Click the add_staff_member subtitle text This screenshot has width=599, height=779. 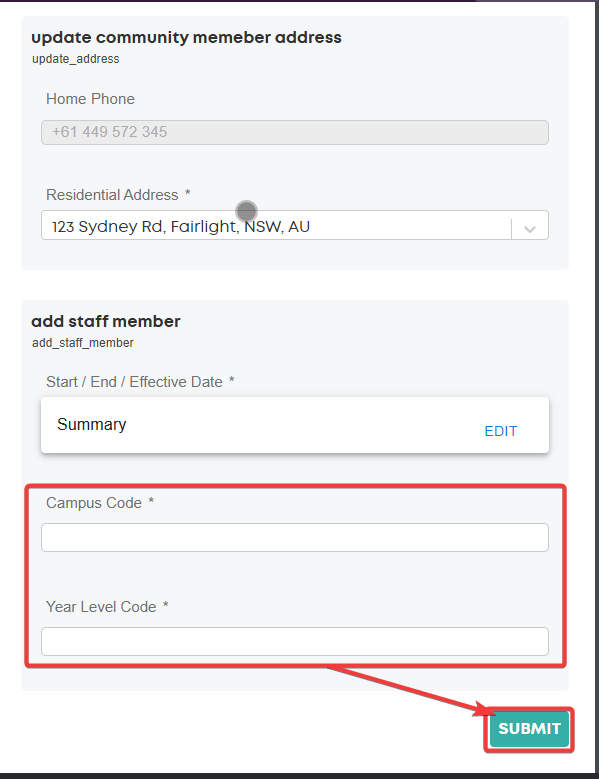point(83,343)
